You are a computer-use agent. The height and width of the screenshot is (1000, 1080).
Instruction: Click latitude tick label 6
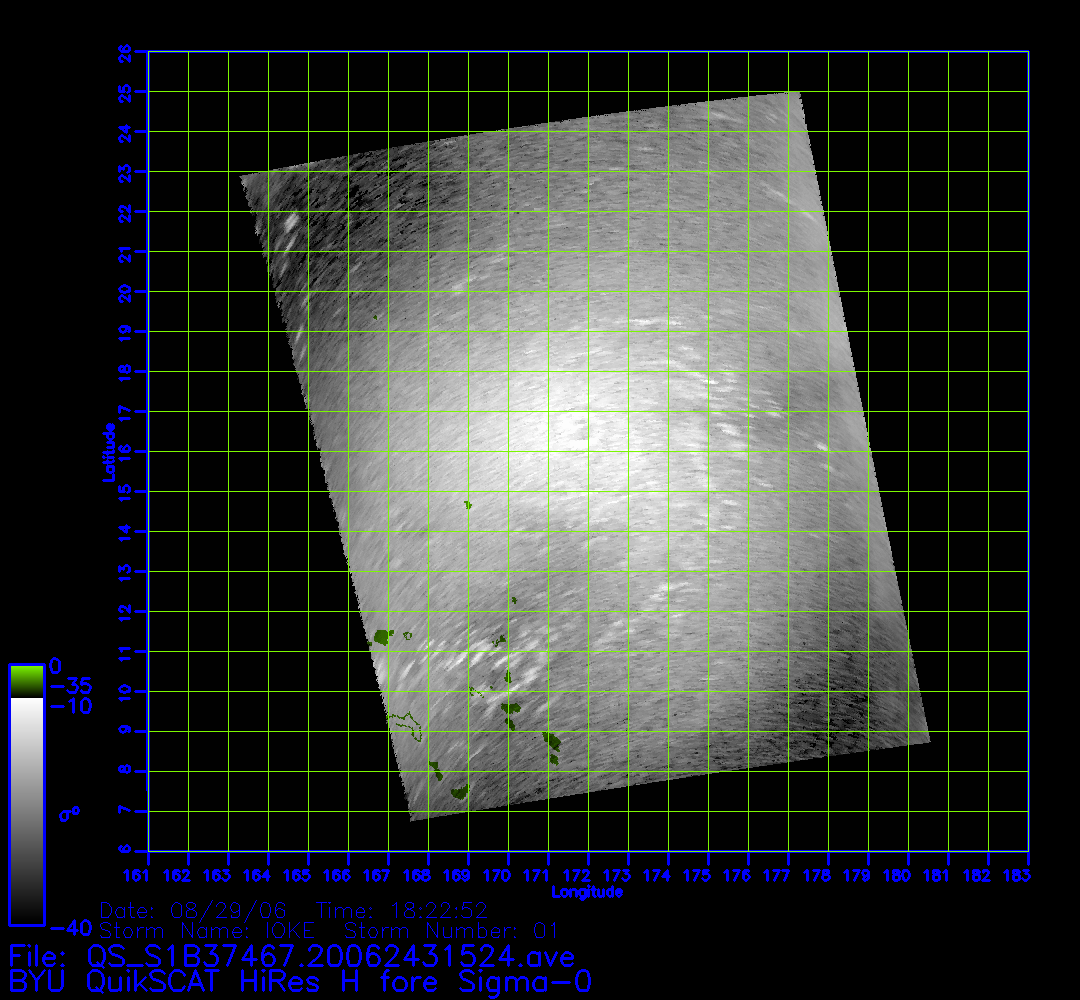point(126,851)
